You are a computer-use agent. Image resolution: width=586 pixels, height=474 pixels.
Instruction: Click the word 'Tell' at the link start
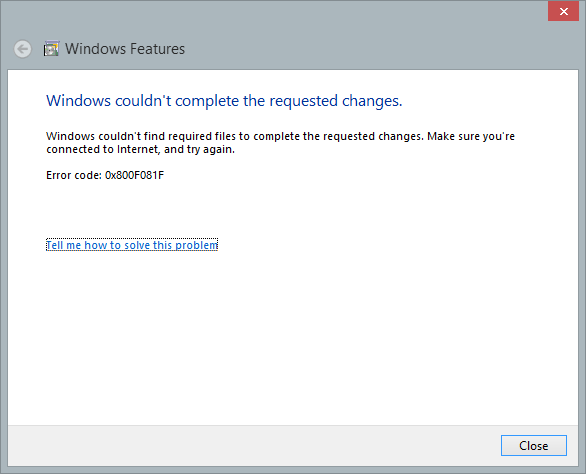click(x=55, y=245)
